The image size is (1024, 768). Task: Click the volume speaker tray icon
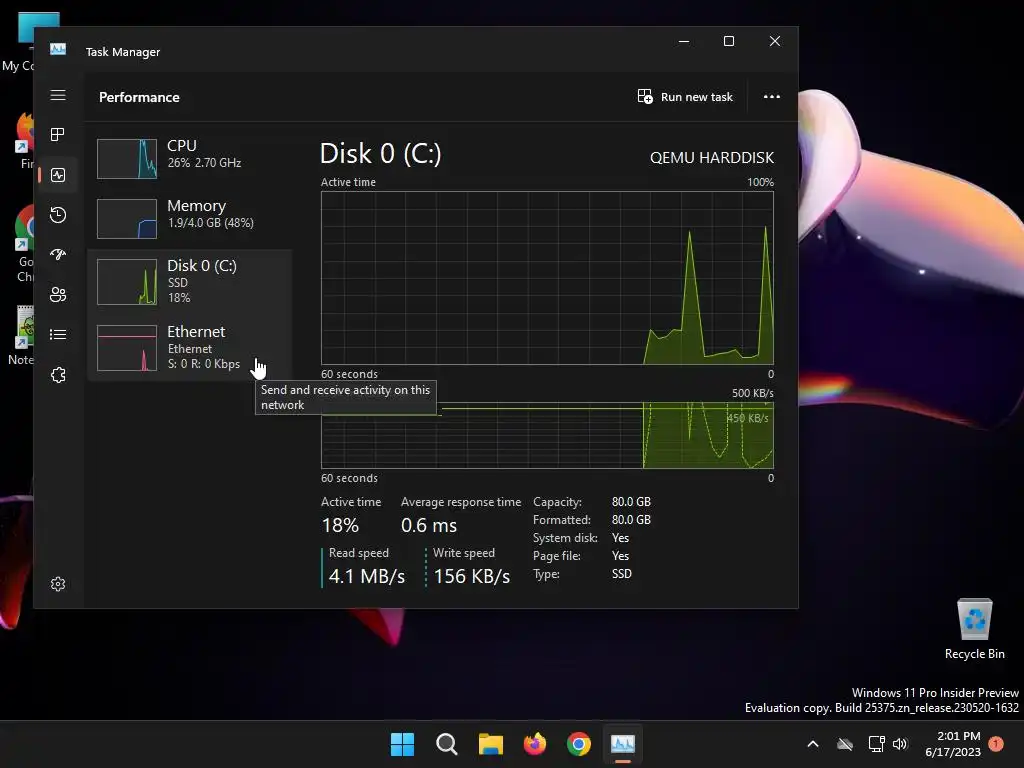click(900, 744)
